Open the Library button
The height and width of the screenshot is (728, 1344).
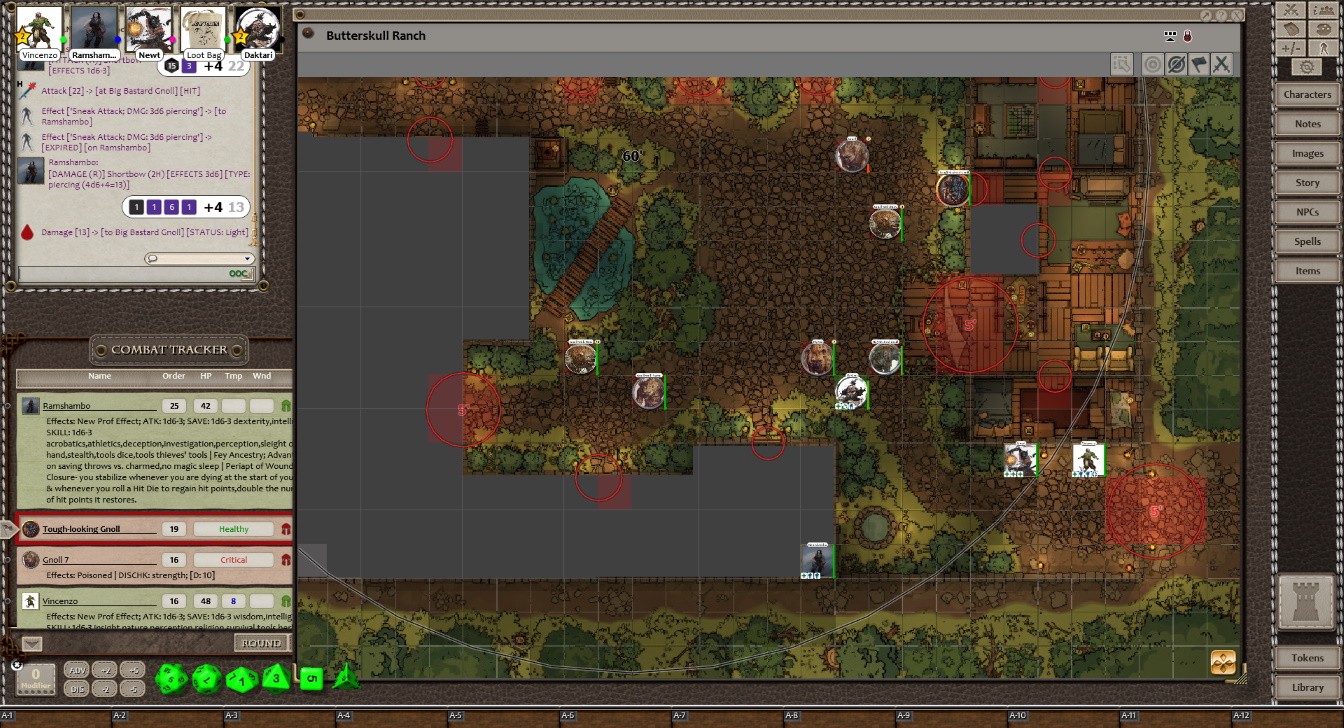[1307, 687]
